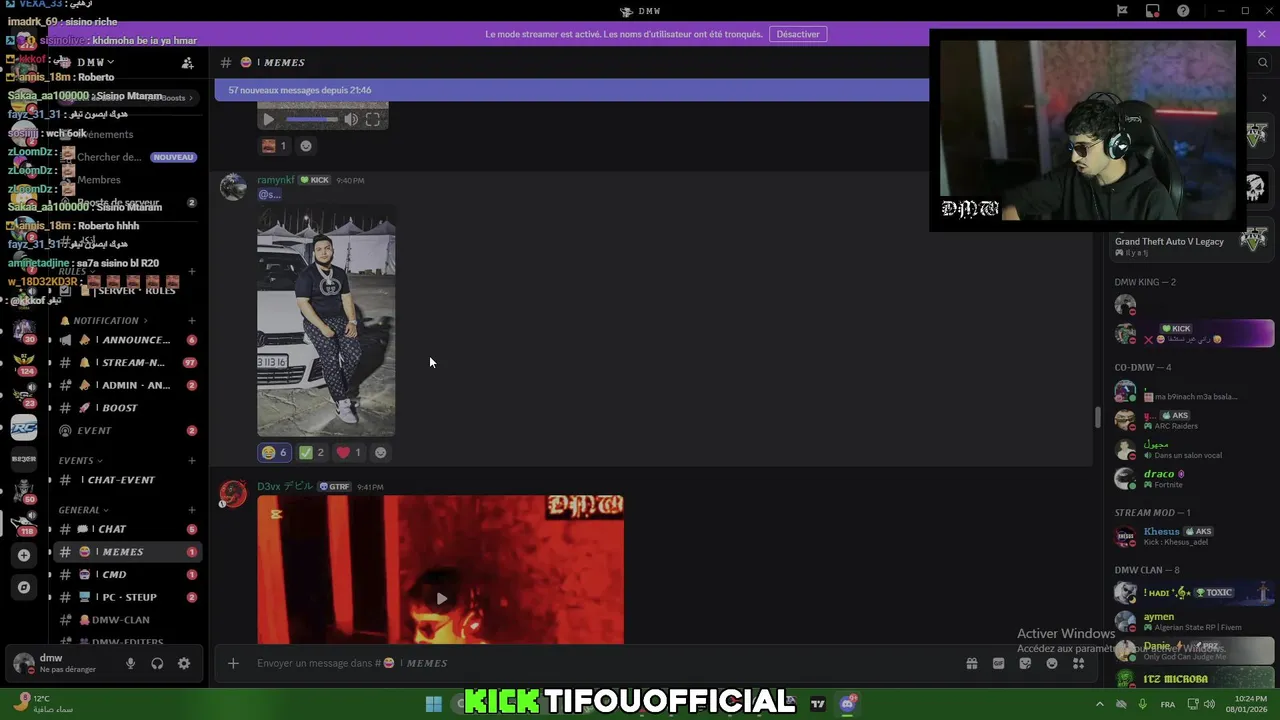Open the STREAM-N channel
The width and height of the screenshot is (1280, 720).
127,362
